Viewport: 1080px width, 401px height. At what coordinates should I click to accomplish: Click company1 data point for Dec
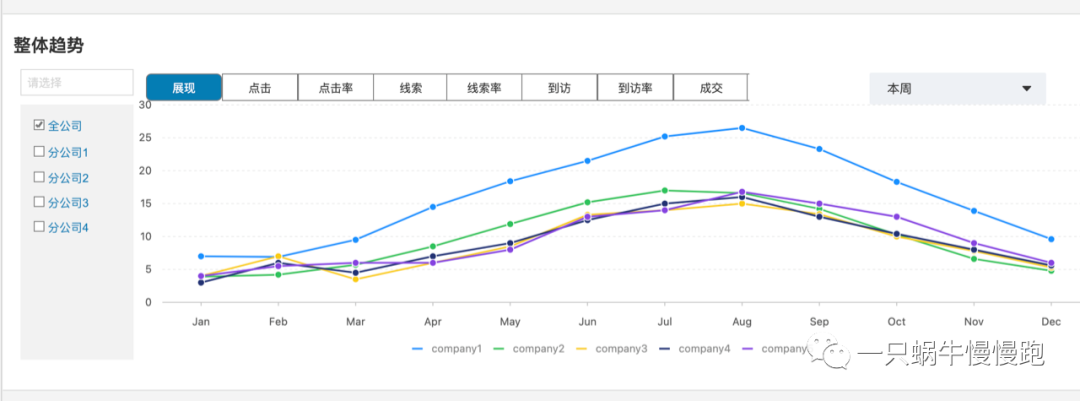click(x=1051, y=239)
